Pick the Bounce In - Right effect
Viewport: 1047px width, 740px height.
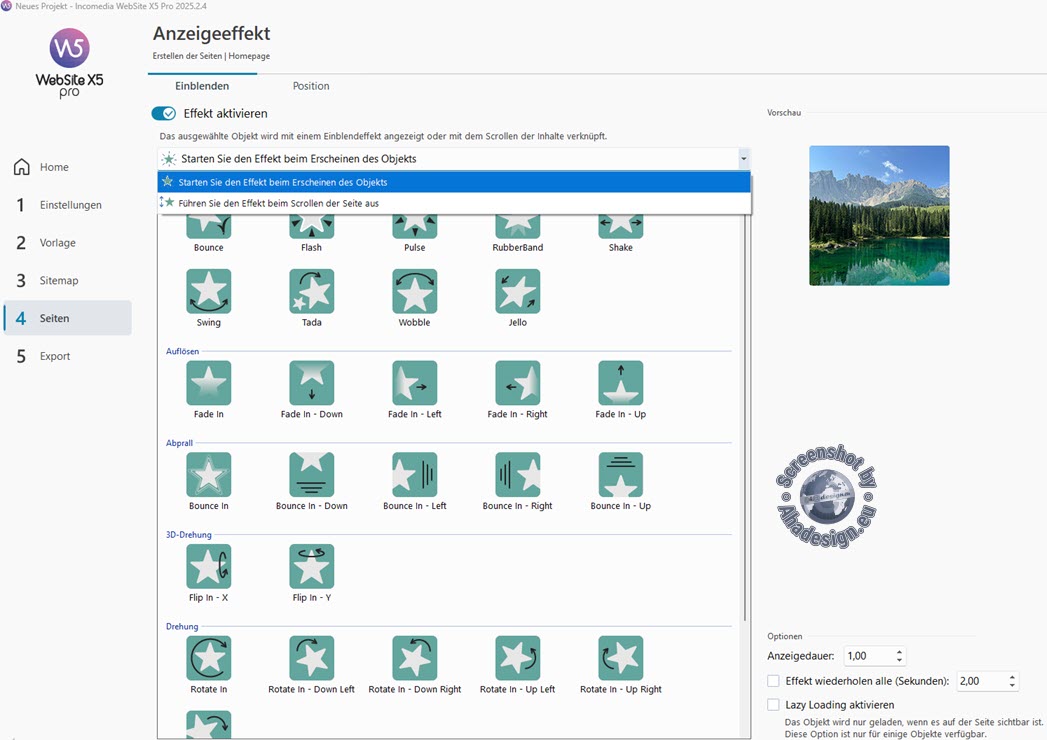pyautogui.click(x=517, y=475)
